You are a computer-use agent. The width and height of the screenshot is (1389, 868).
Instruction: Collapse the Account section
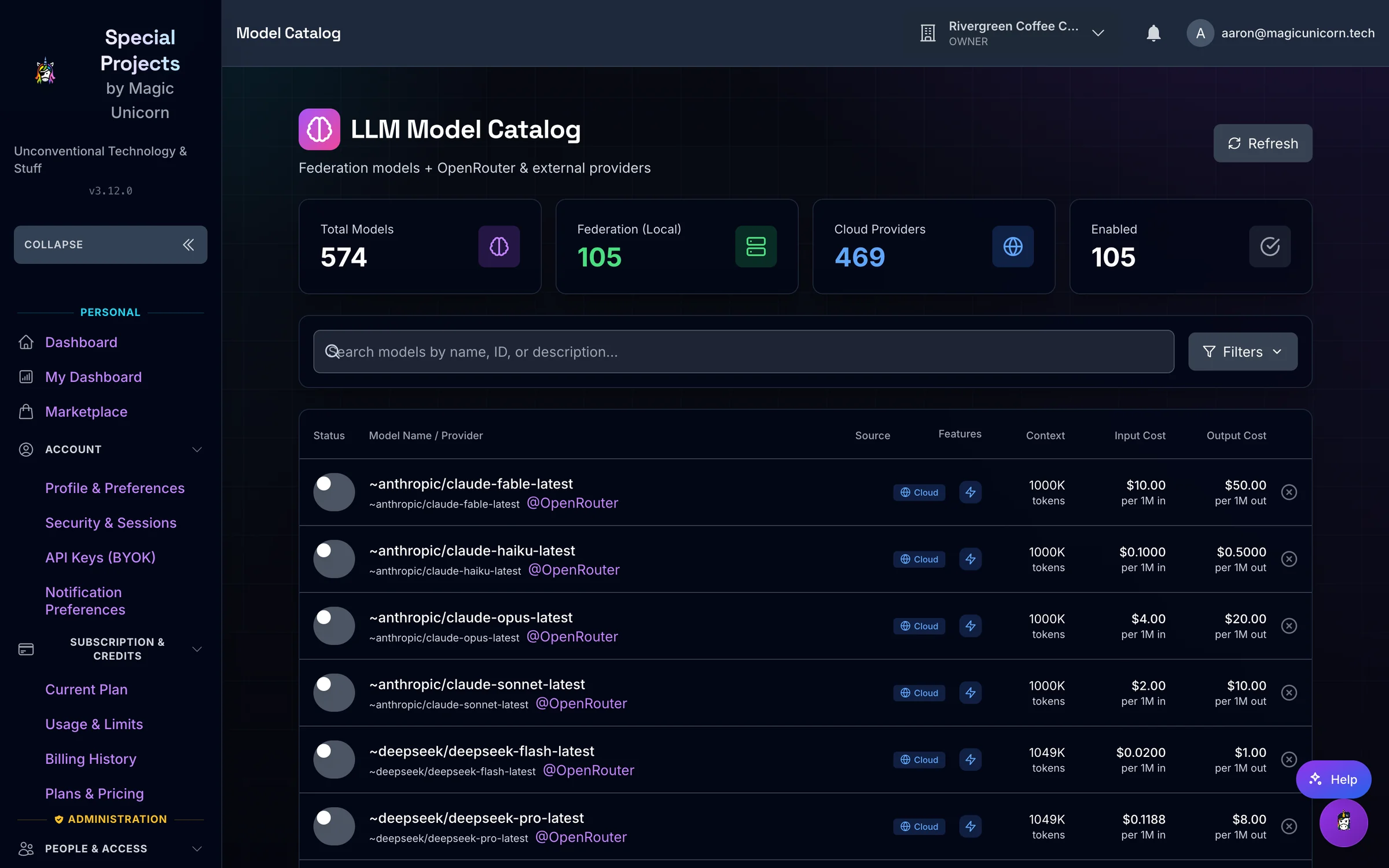[x=111, y=450]
